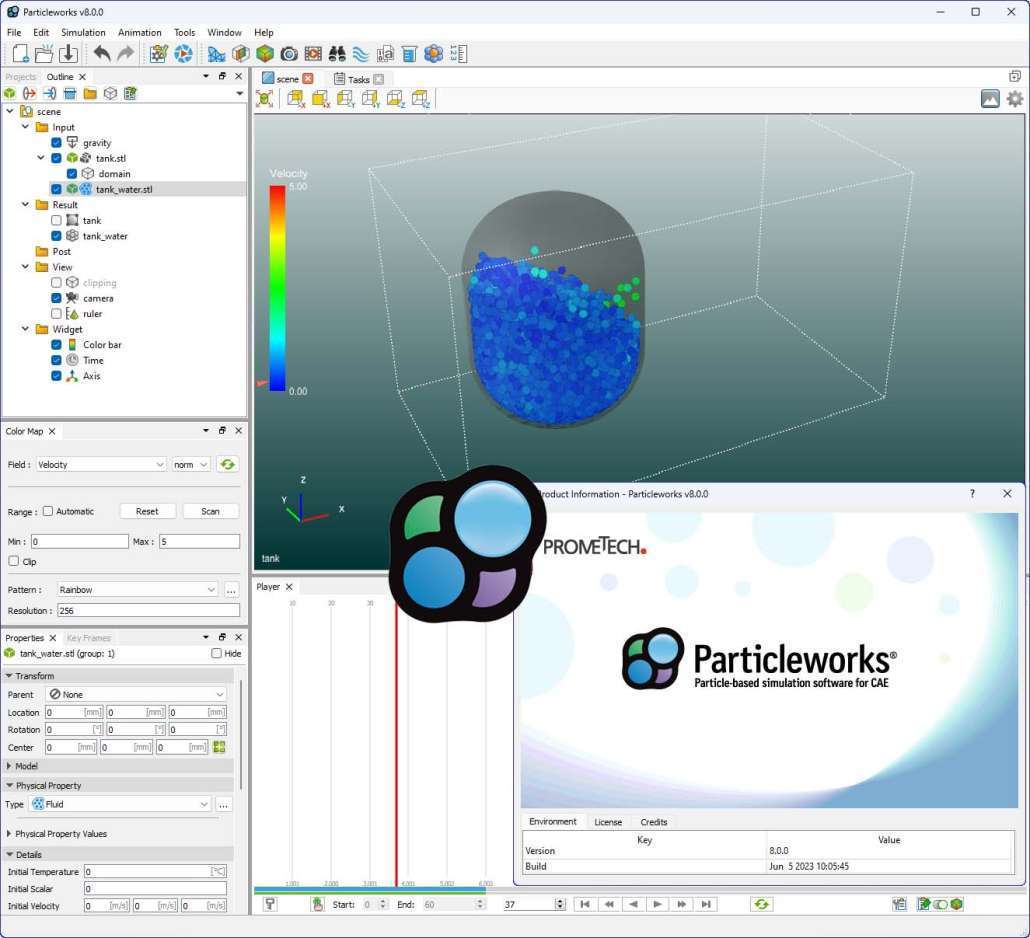Image resolution: width=1030 pixels, height=938 pixels.
Task: Click the binoculars icon in toolbar
Action: click(x=337, y=54)
